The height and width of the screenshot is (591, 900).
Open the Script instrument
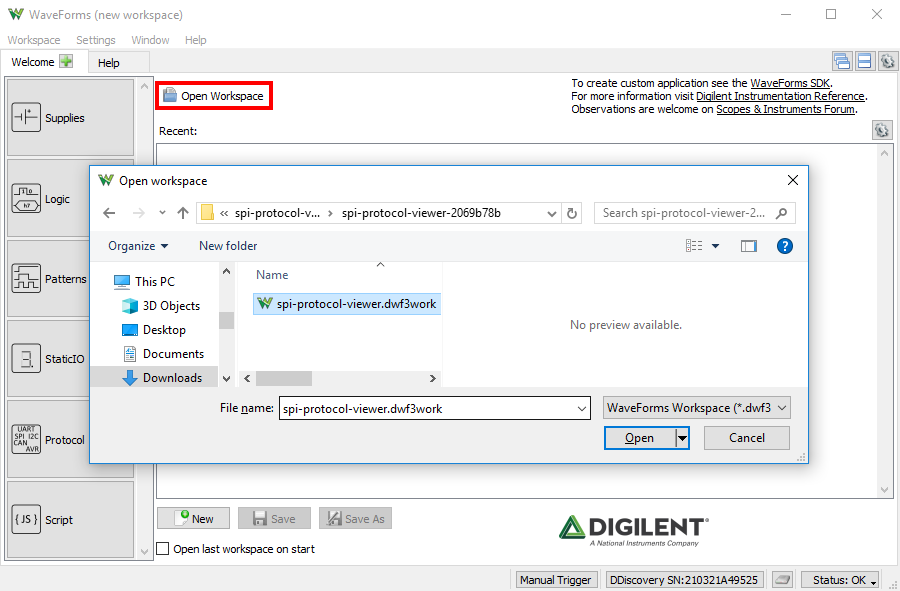coord(70,520)
